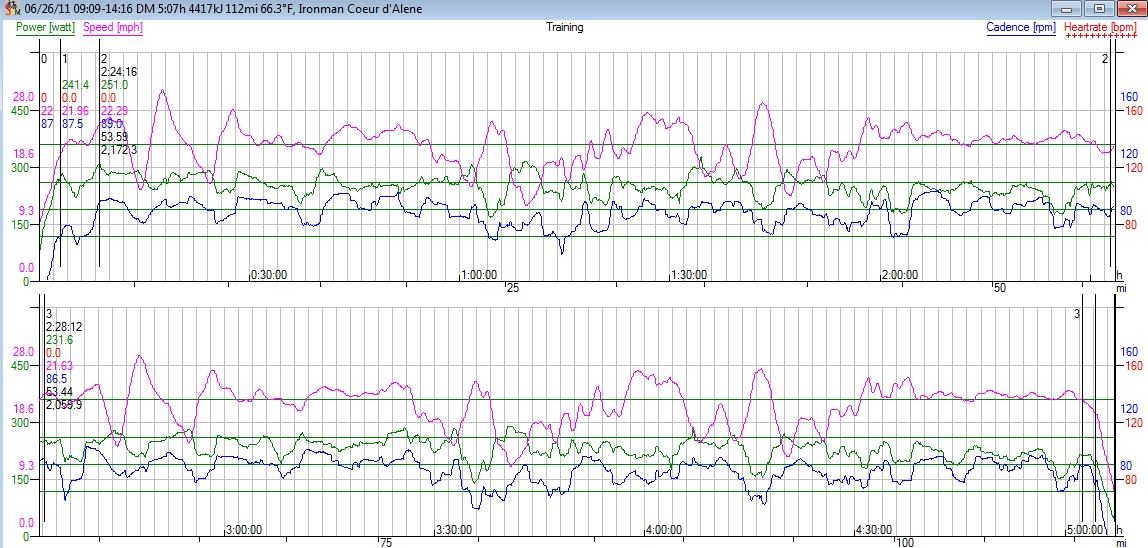Click the 3:30:00 time axis label
Screen dimensions: 1148x548
(453, 530)
